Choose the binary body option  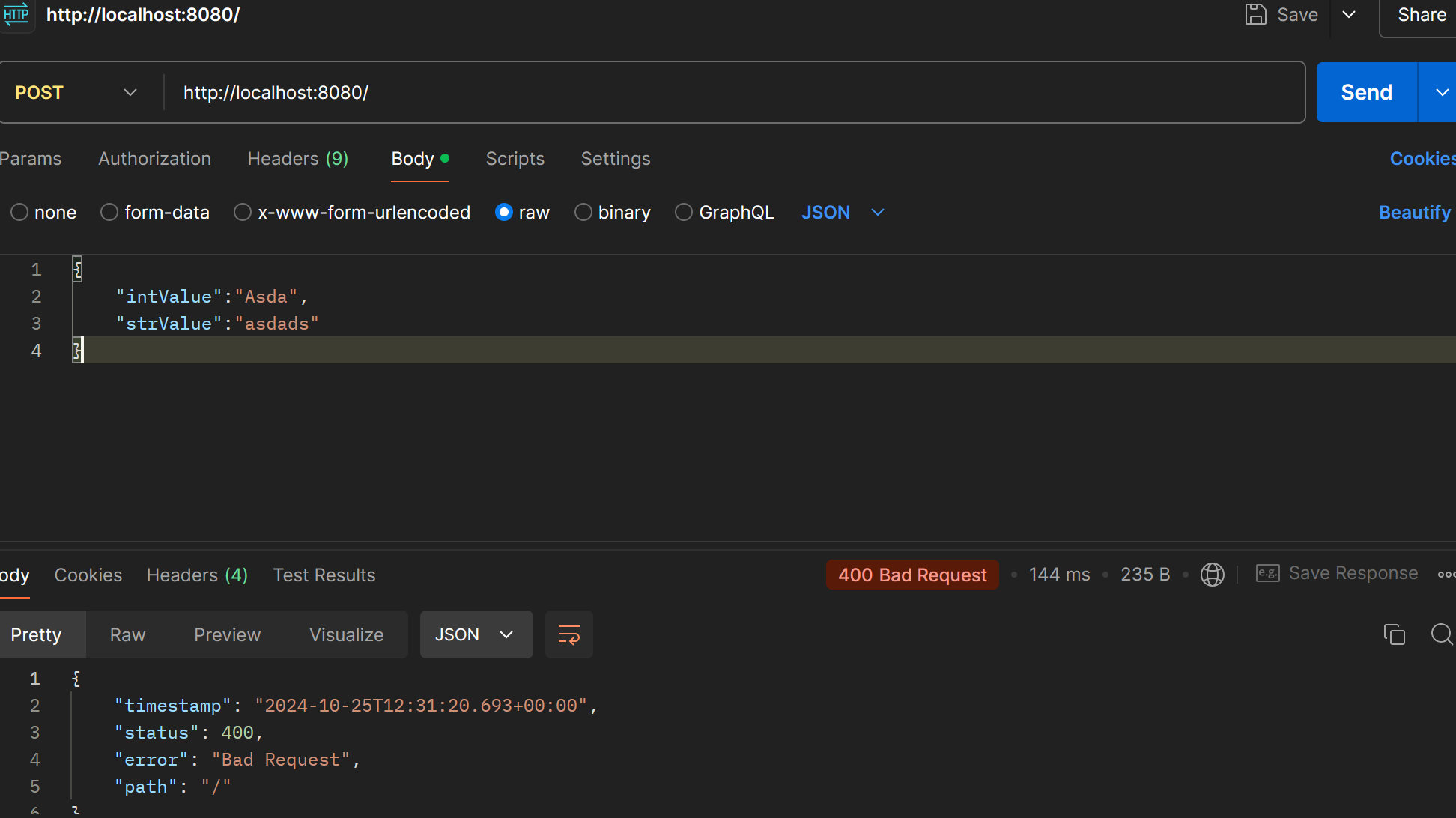tap(583, 213)
